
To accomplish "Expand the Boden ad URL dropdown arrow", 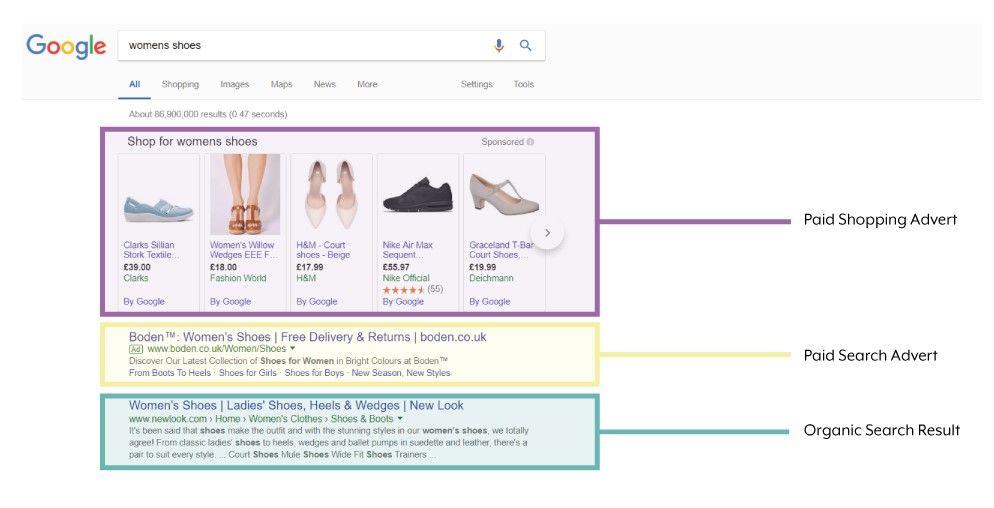I will click(x=293, y=349).
